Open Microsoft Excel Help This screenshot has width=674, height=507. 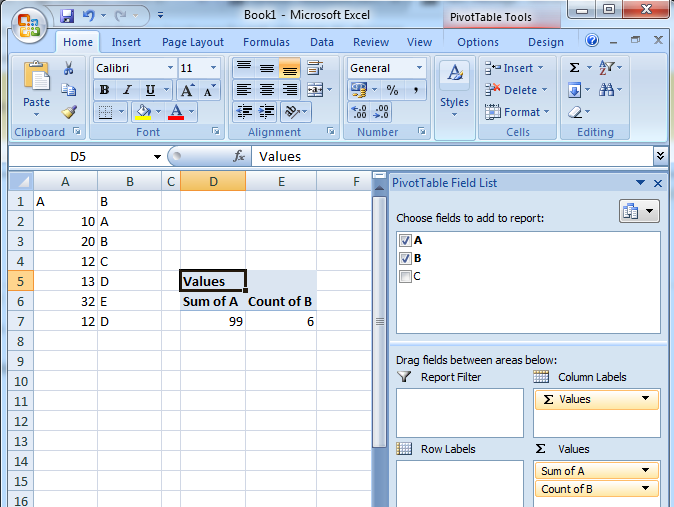592,40
